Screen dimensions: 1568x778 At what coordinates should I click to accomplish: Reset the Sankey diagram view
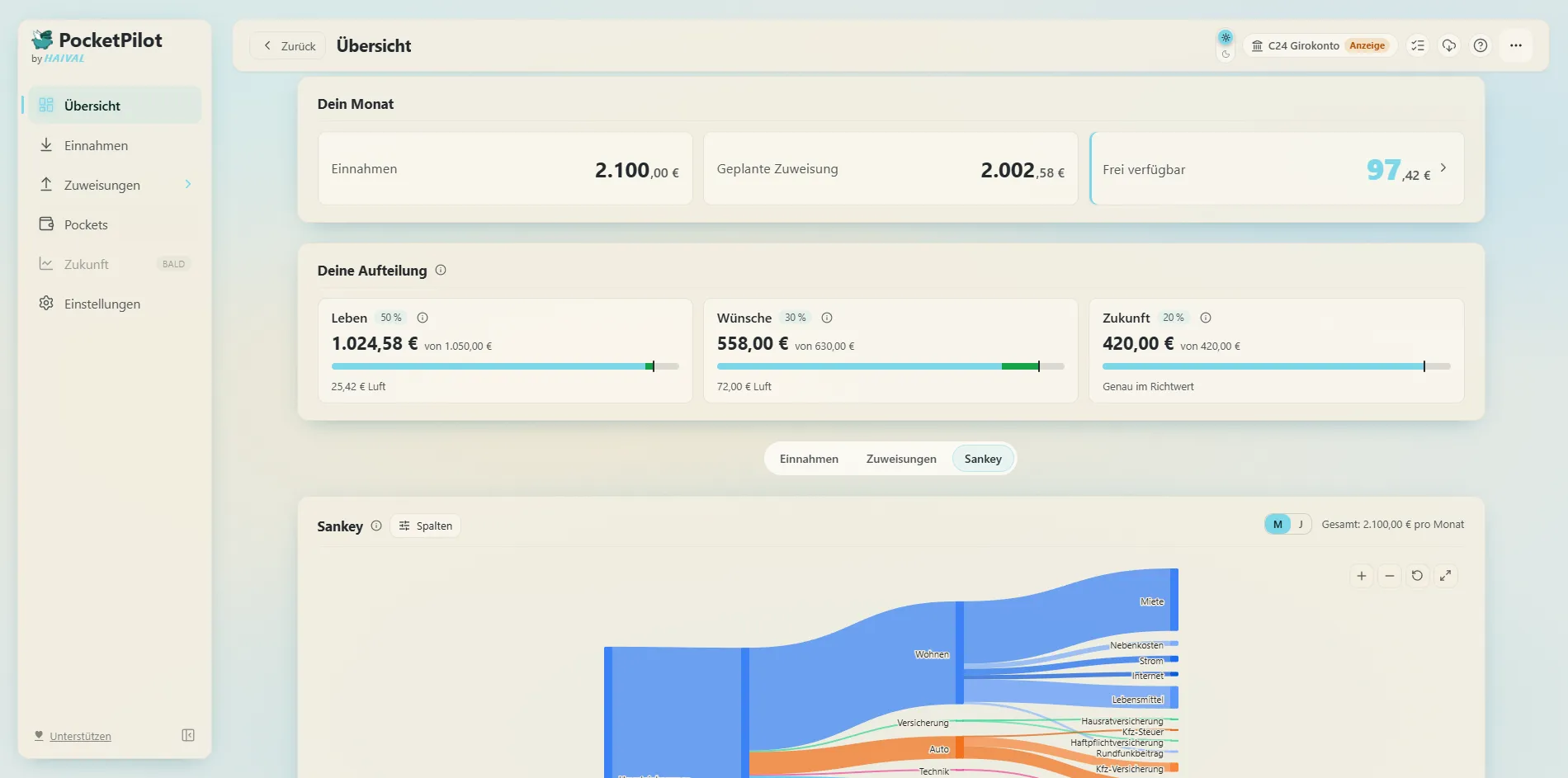click(x=1417, y=576)
